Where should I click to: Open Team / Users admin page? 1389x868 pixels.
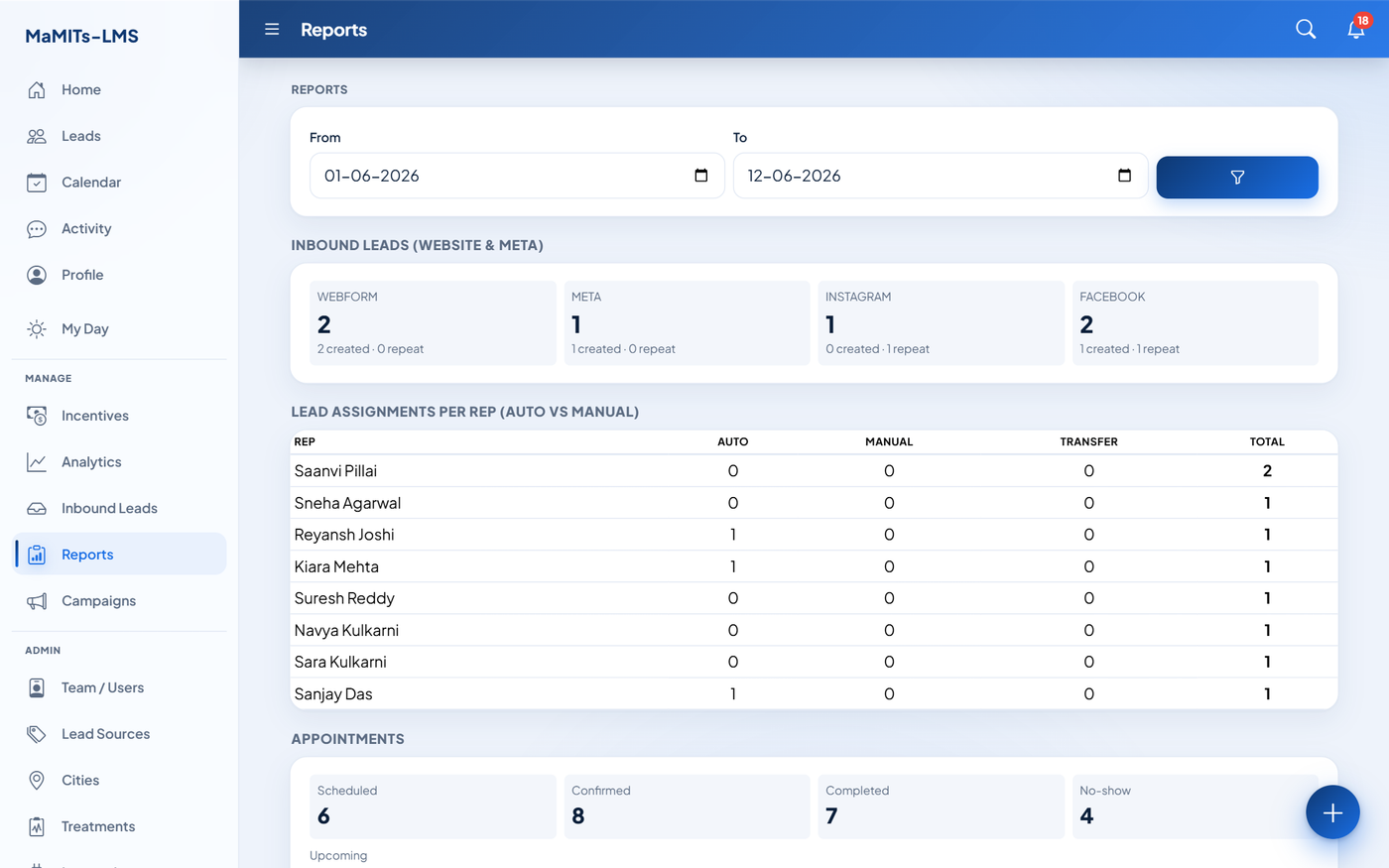(x=119, y=687)
